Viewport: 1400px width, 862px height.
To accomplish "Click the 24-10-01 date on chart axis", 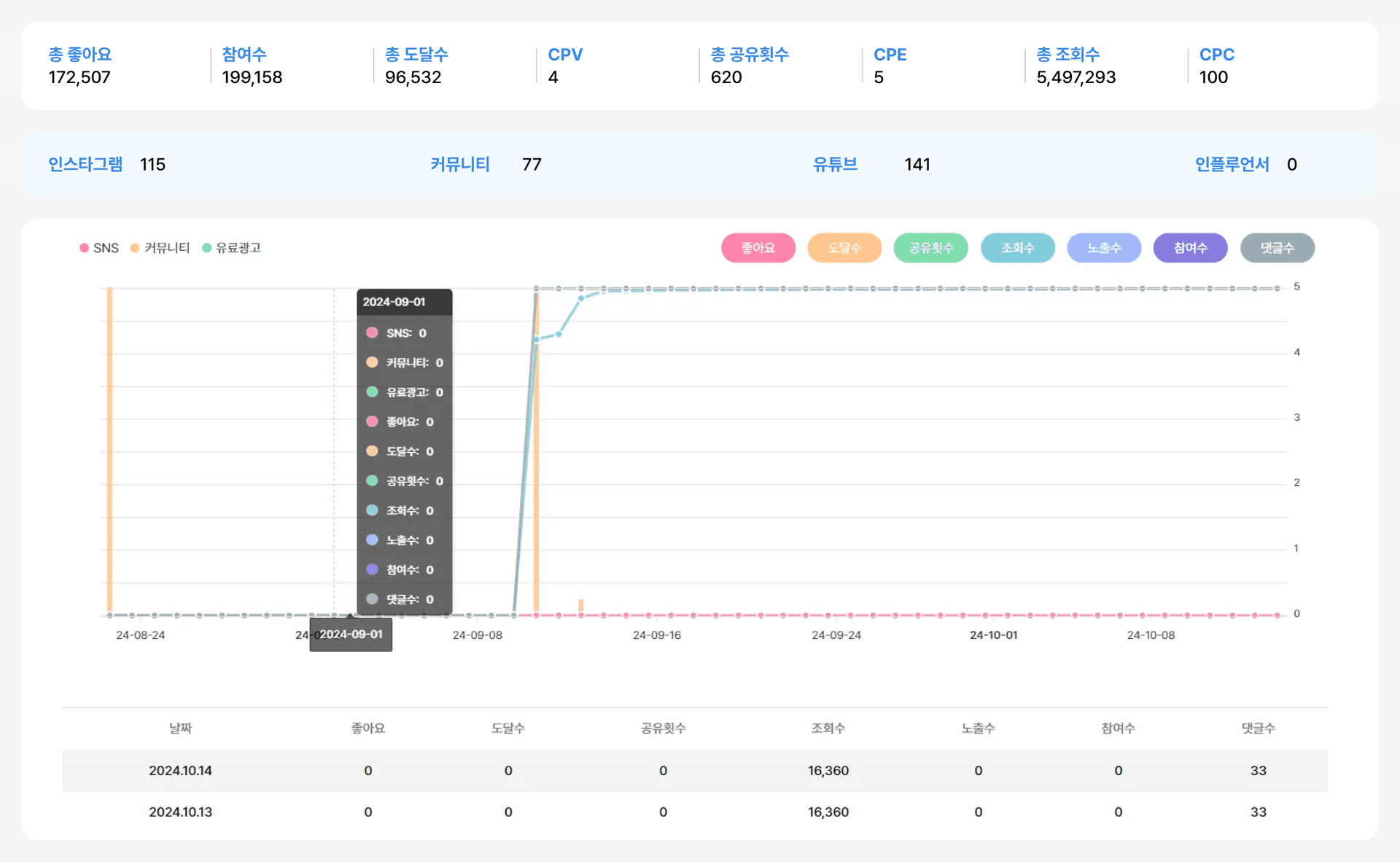I will click(x=993, y=635).
